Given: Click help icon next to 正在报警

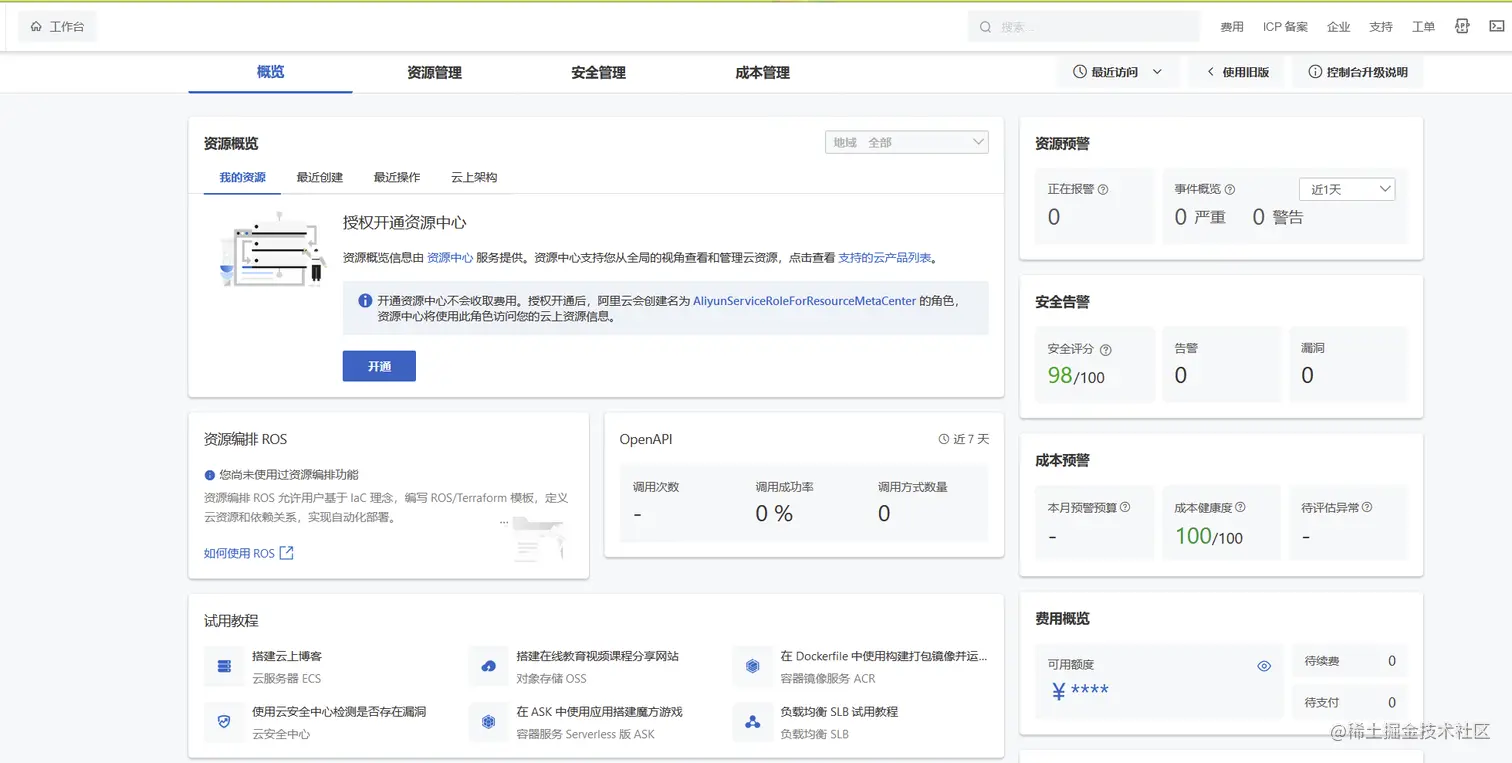Looking at the screenshot, I should click(1103, 189).
